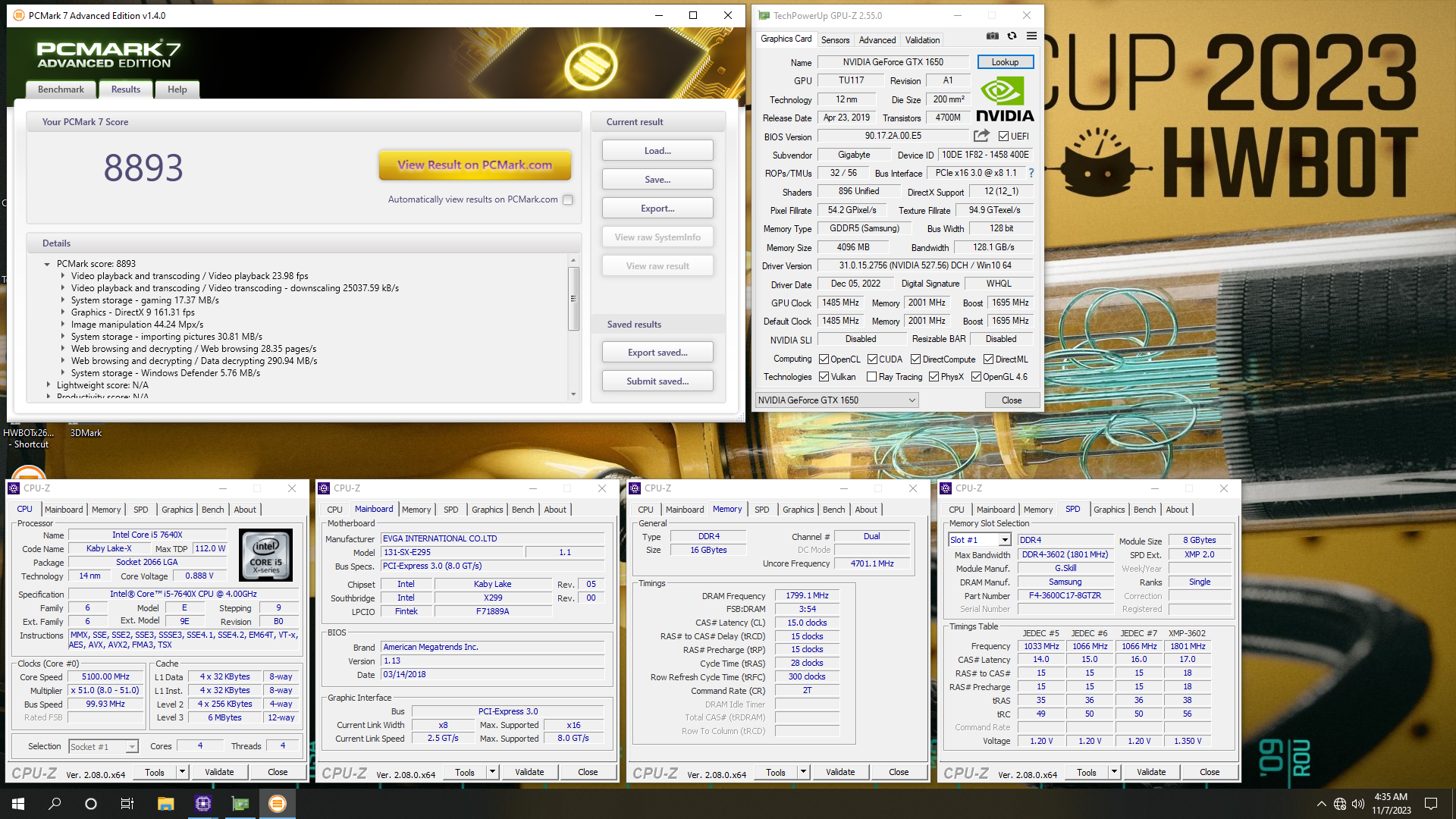Collapse PCMark score 8893 tree node
This screenshot has height=819, width=1456.
[x=47, y=265]
